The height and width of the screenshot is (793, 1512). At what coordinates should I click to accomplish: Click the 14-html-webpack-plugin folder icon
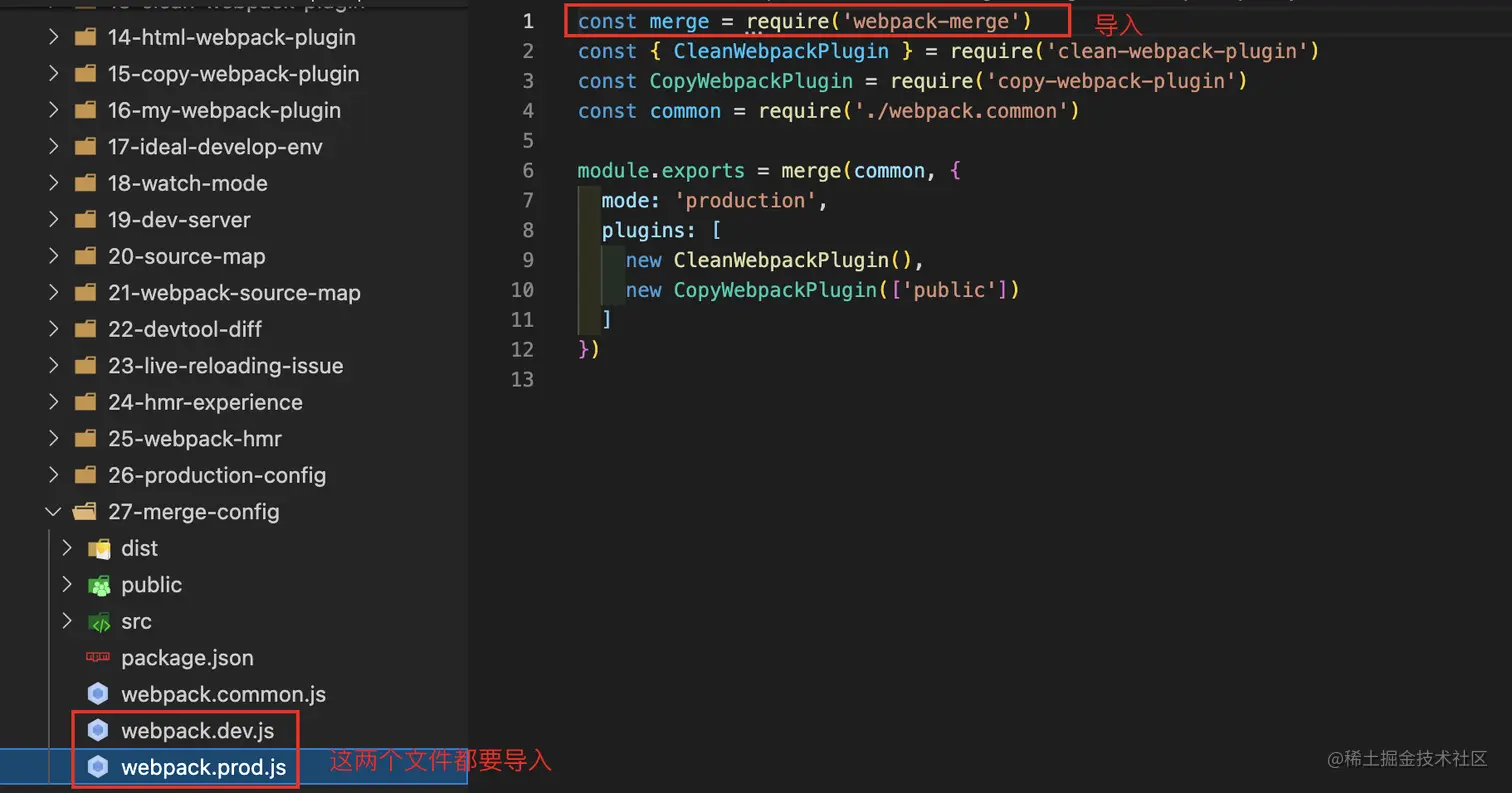(85, 38)
